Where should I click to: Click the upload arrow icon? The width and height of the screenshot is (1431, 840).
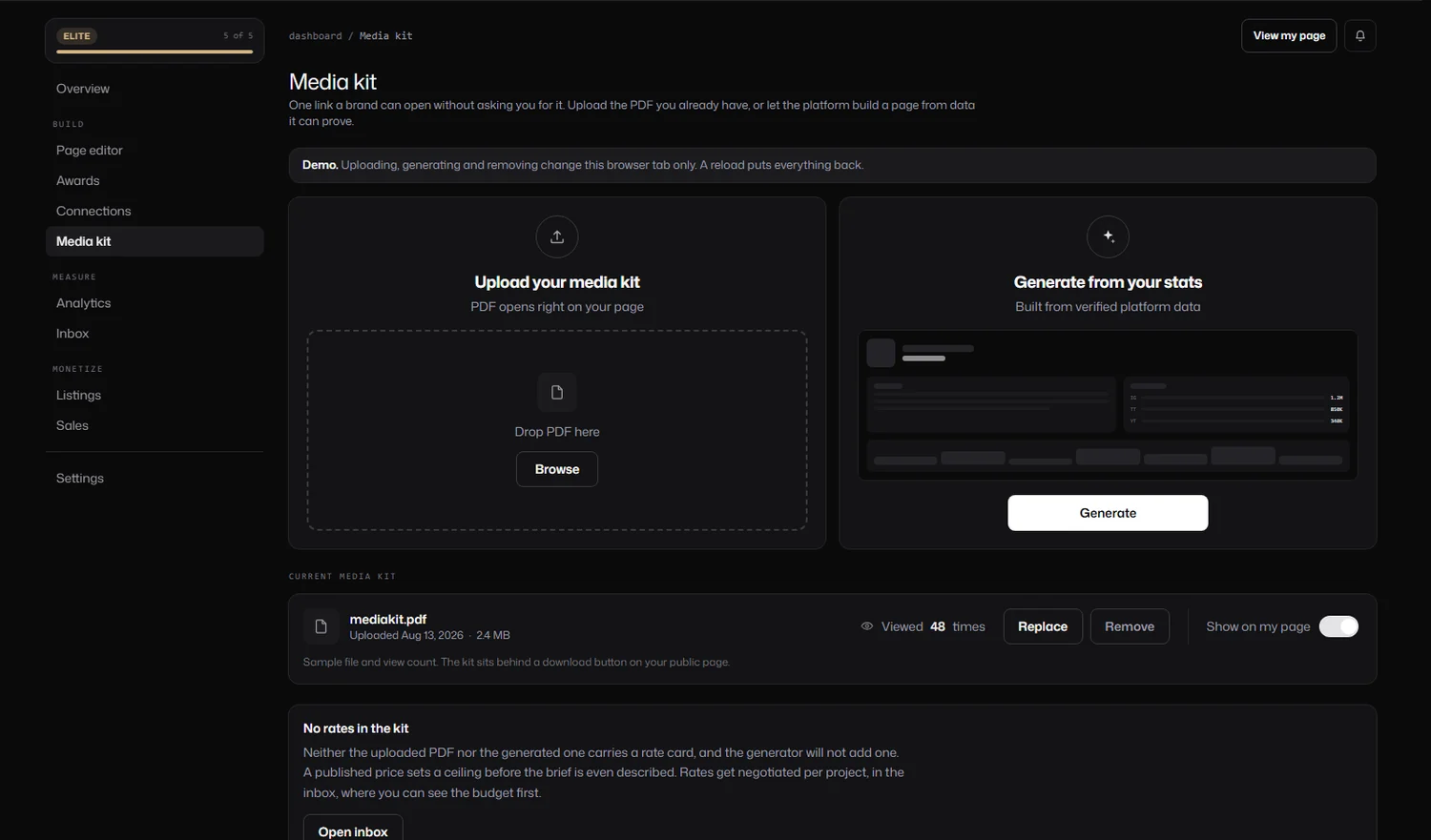[x=557, y=236]
